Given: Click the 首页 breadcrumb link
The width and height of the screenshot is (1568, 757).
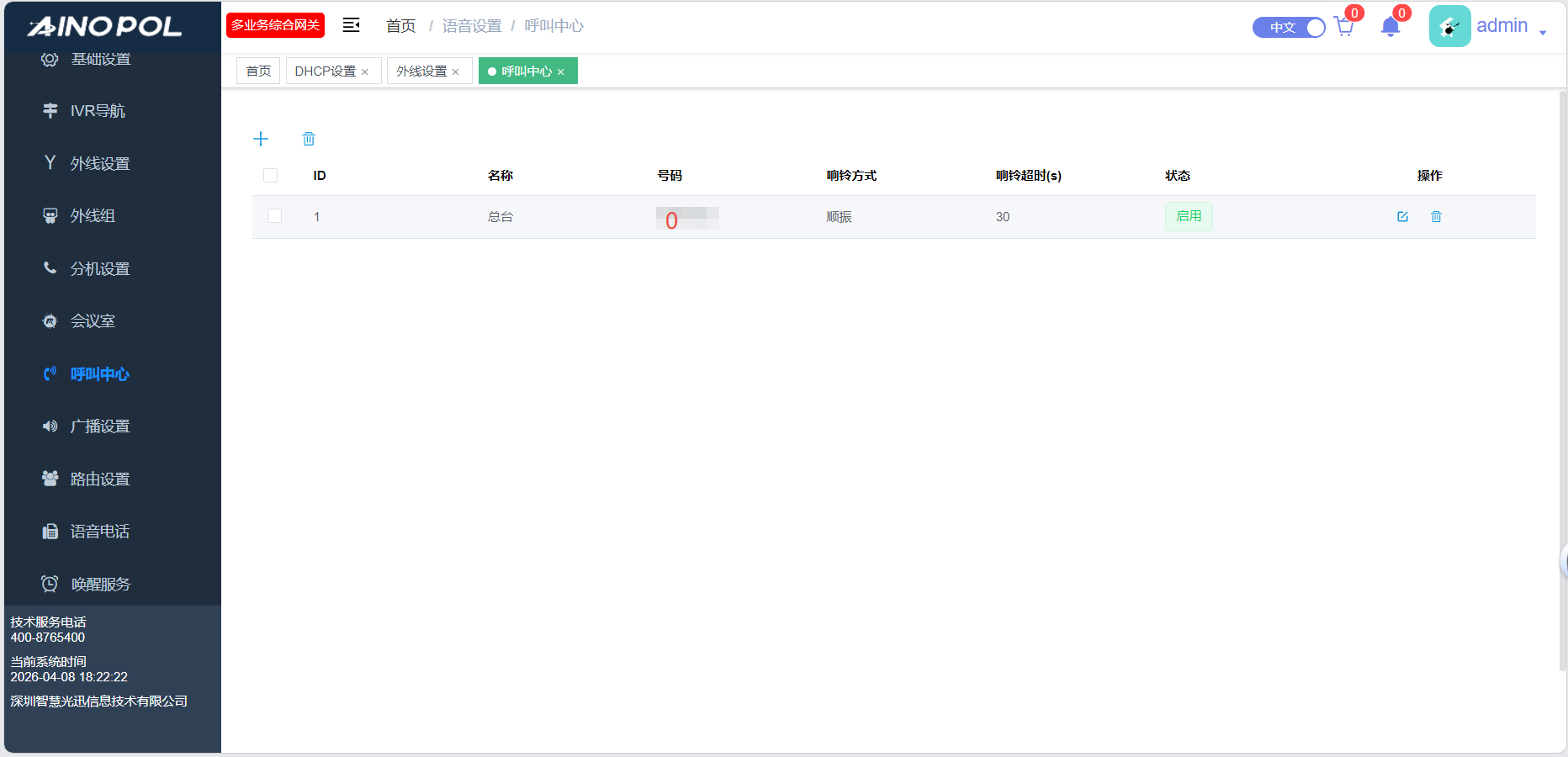Looking at the screenshot, I should point(400,26).
